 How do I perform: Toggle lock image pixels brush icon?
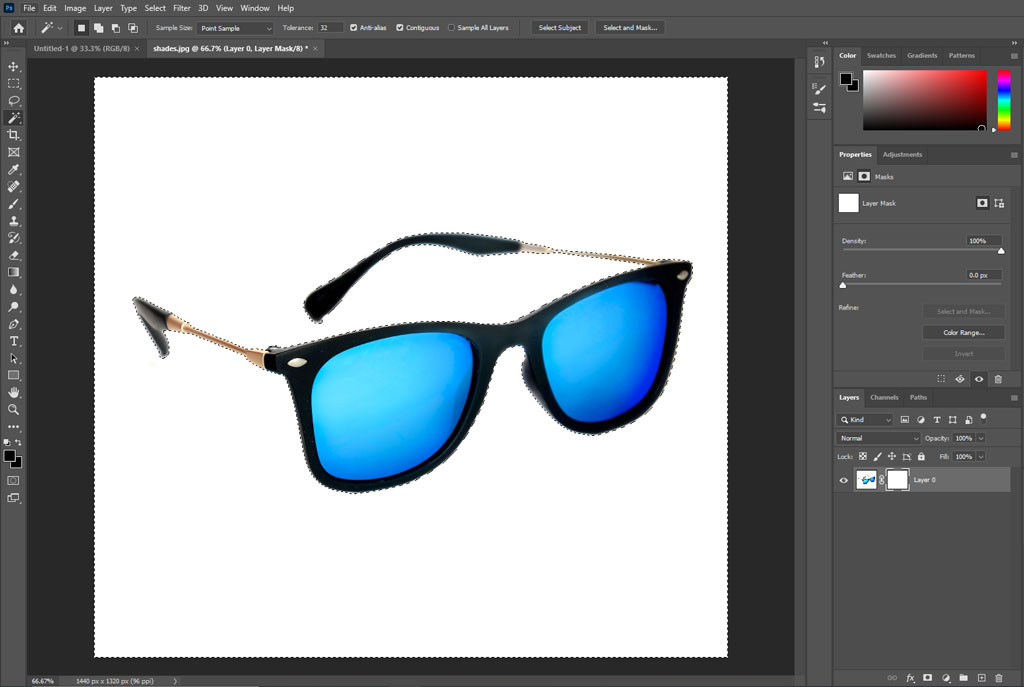pyautogui.click(x=877, y=456)
